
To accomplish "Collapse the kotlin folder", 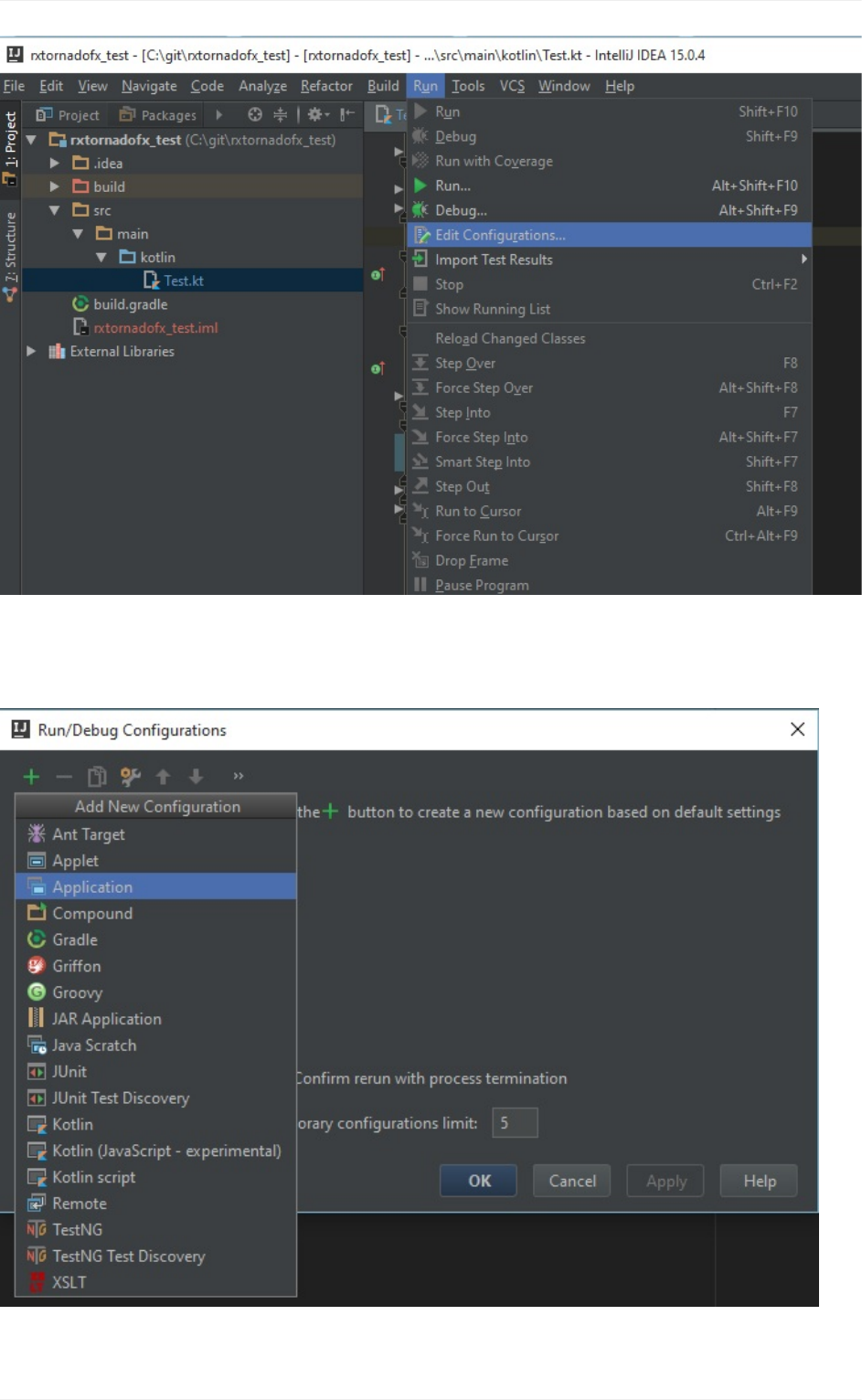I will point(101,258).
